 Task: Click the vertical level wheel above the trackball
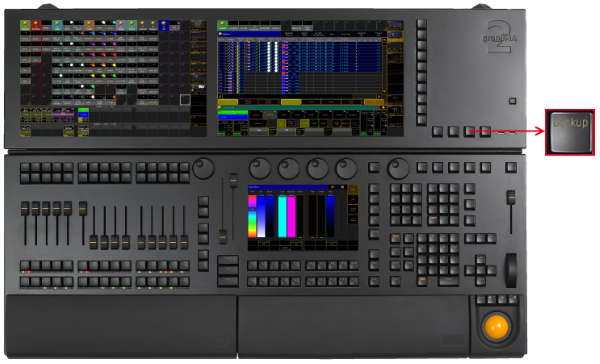pyautogui.click(x=511, y=270)
